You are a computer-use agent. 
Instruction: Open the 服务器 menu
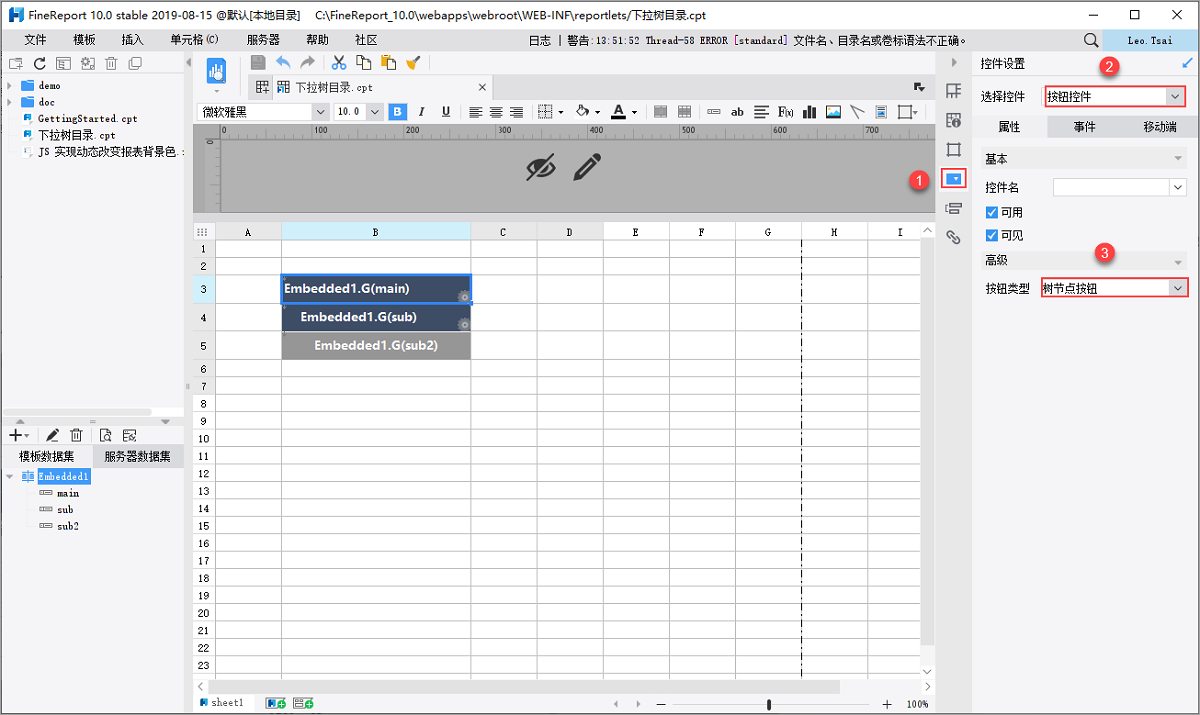pyautogui.click(x=263, y=40)
